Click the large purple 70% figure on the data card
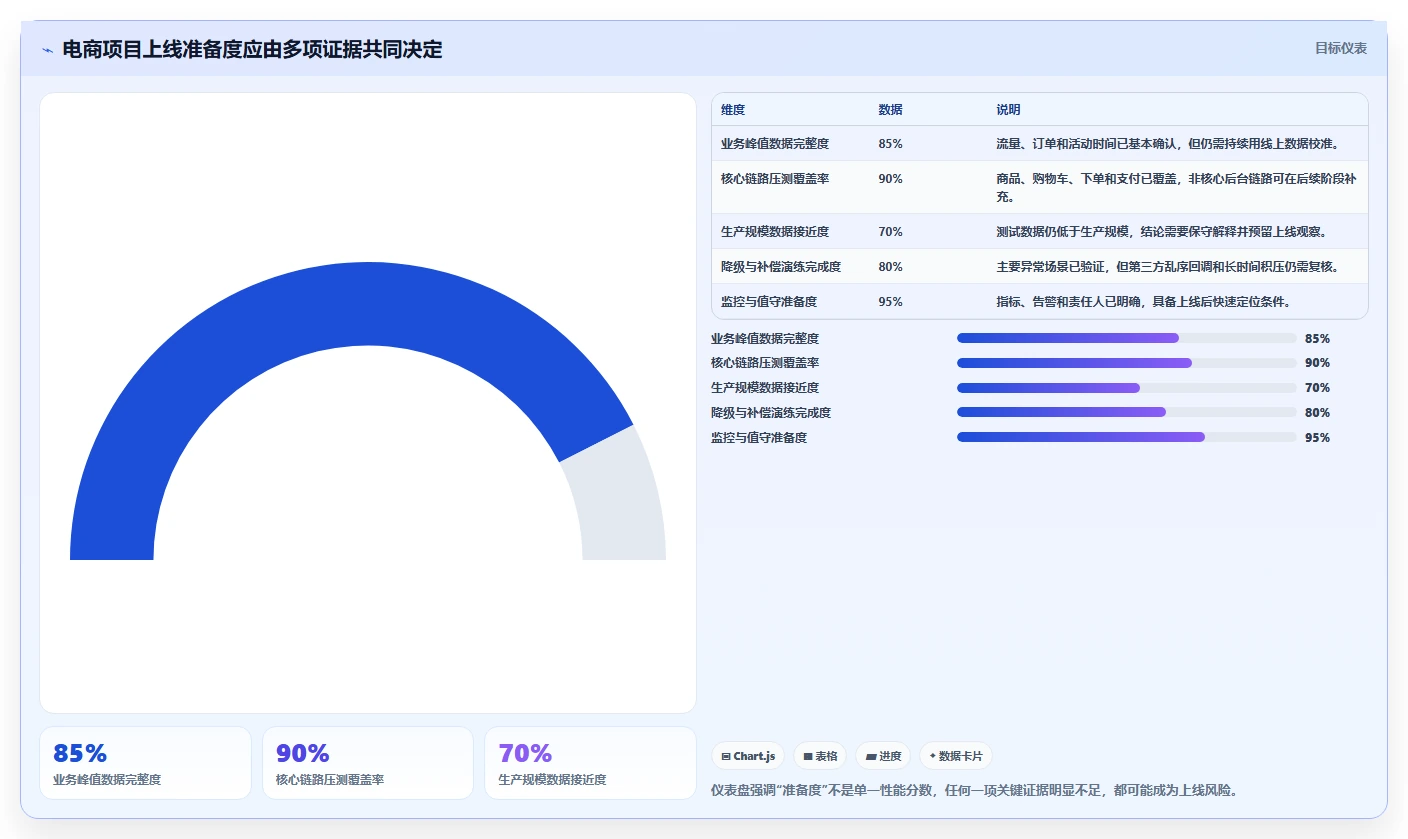This screenshot has height=839, width=1408. [525, 753]
